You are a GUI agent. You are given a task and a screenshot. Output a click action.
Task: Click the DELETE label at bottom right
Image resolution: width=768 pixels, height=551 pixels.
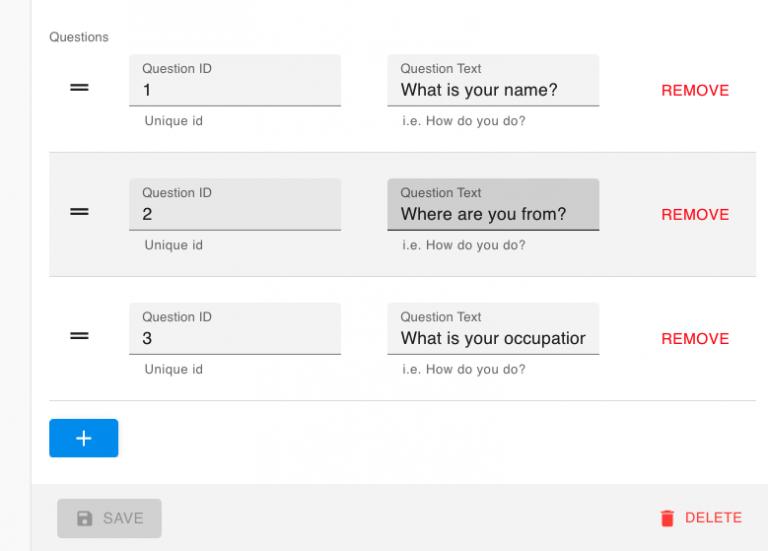713,518
